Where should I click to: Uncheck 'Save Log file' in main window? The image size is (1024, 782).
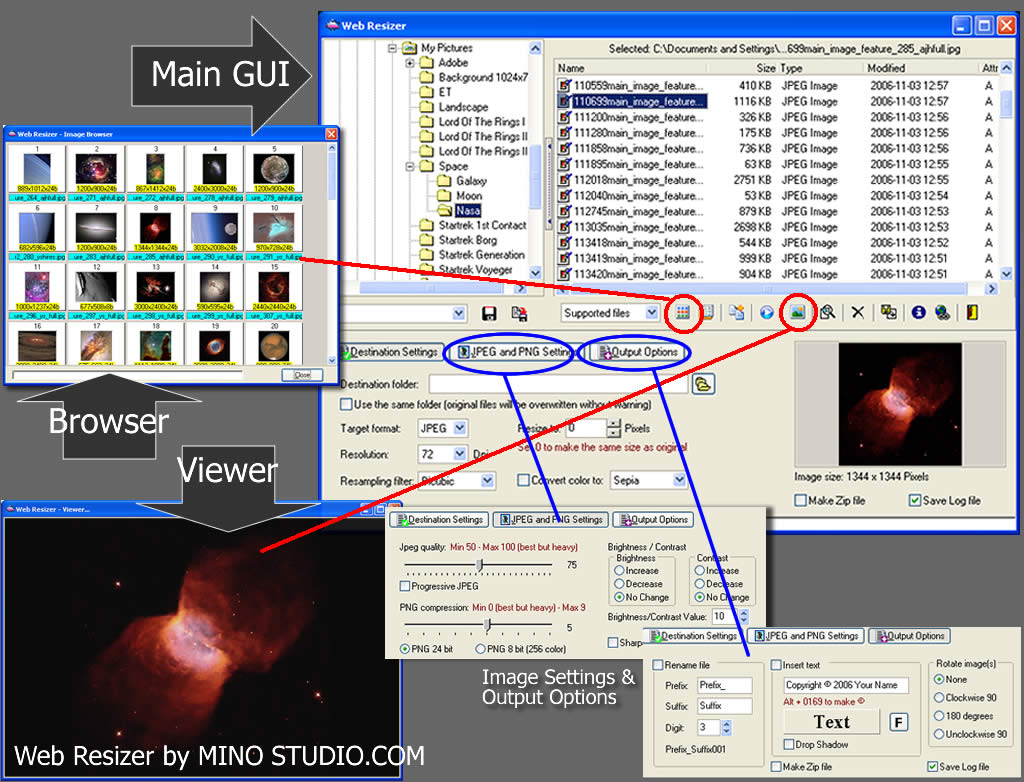[915, 500]
